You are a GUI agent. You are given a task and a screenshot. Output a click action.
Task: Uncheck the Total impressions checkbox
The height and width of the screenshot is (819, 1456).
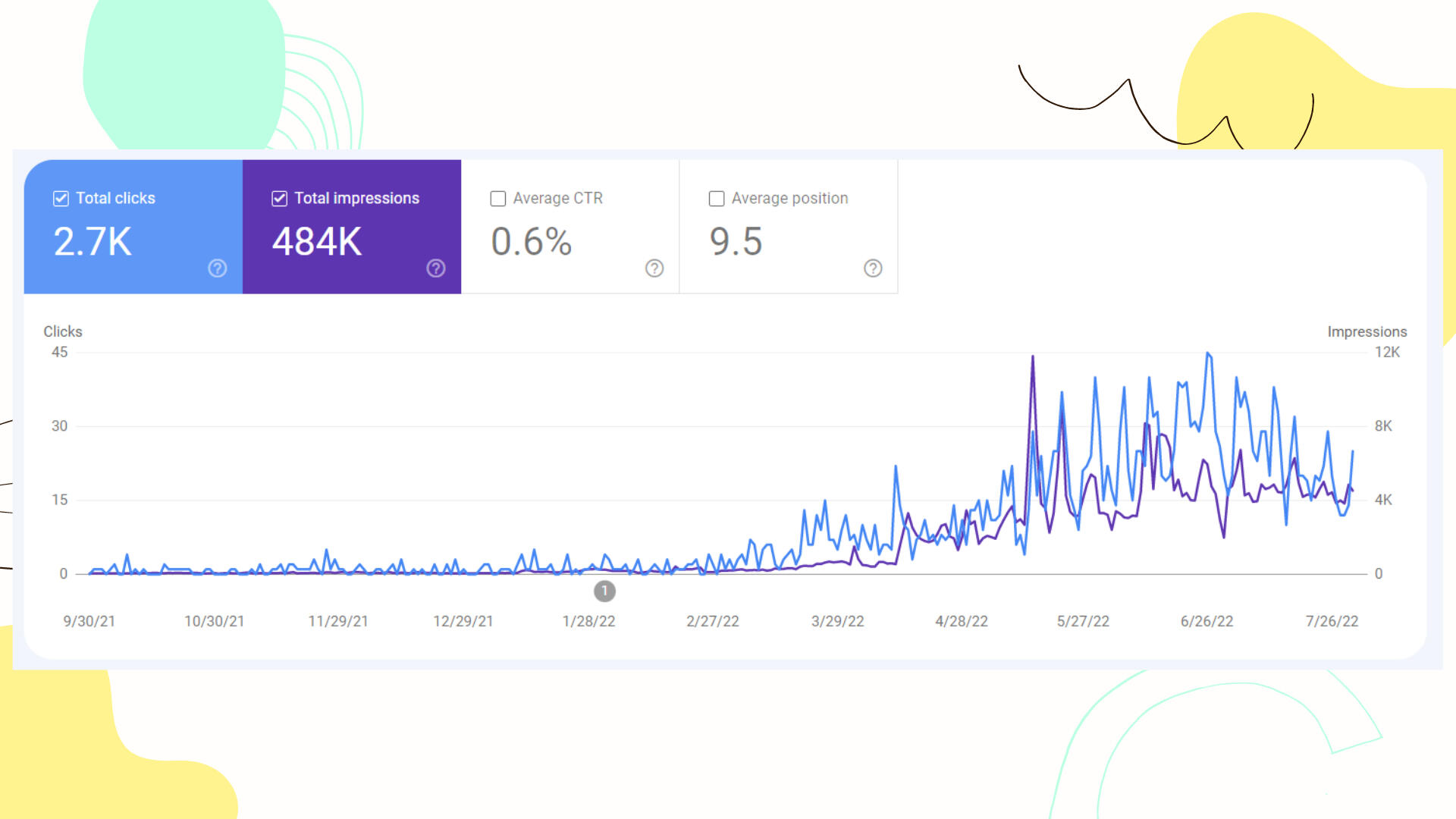(x=279, y=199)
